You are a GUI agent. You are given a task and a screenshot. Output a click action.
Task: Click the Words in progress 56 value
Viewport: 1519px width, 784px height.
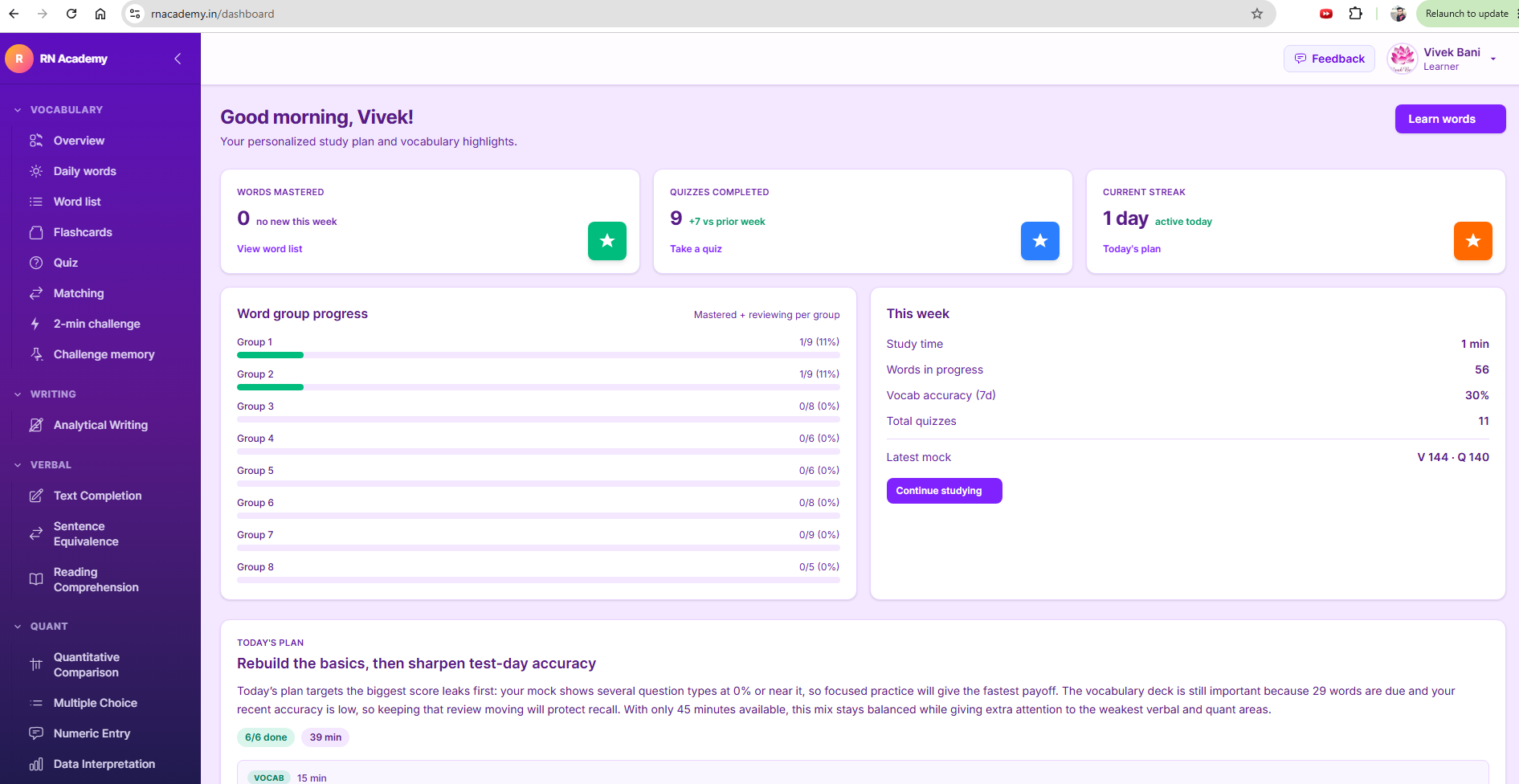1482,370
